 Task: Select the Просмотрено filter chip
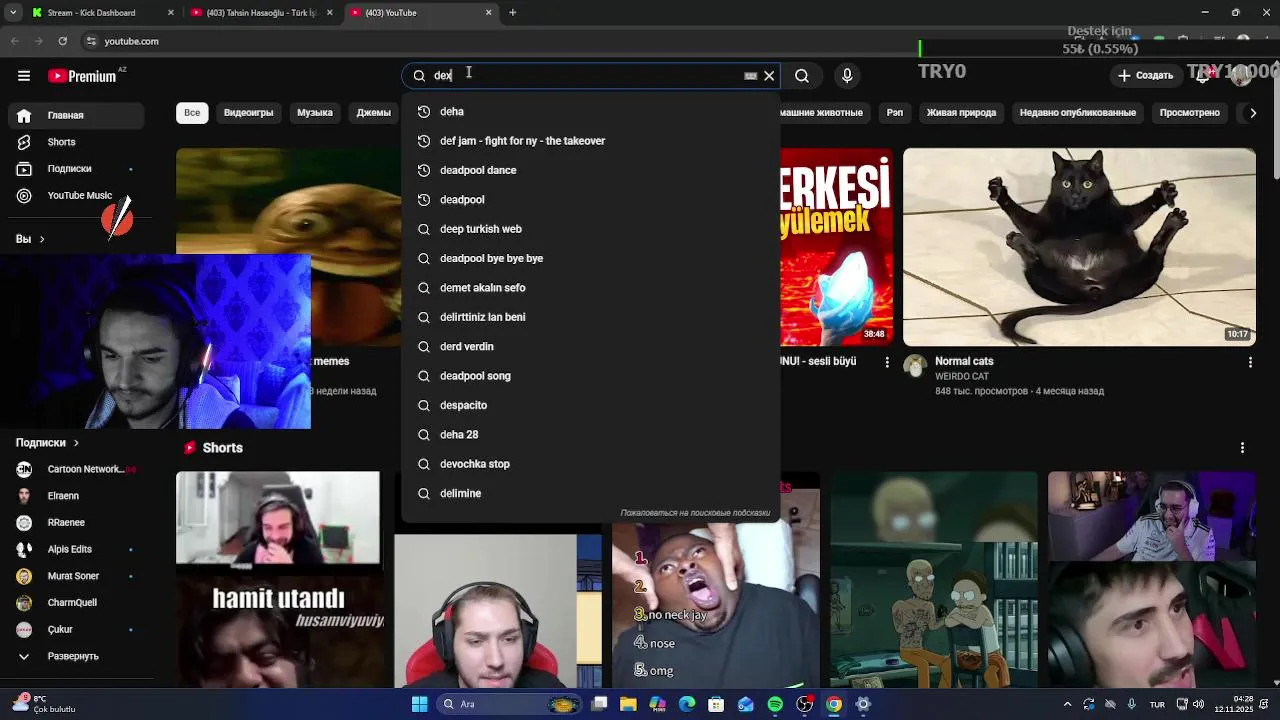(x=1190, y=113)
